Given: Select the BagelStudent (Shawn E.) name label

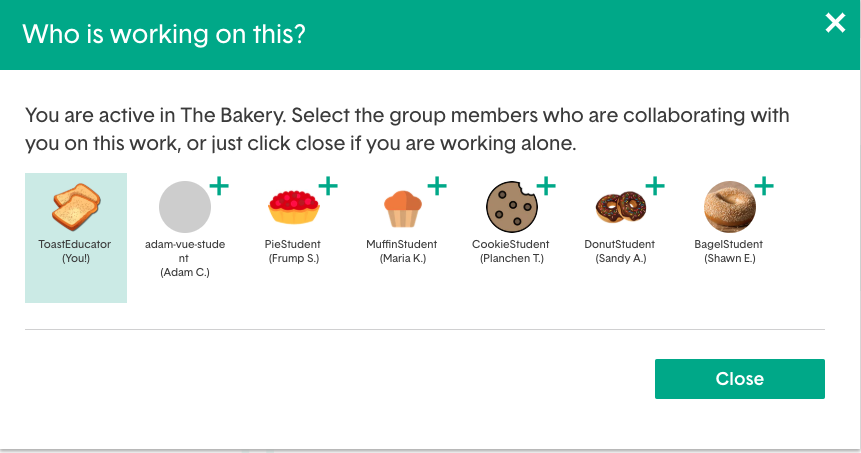Looking at the screenshot, I should pos(729,251).
